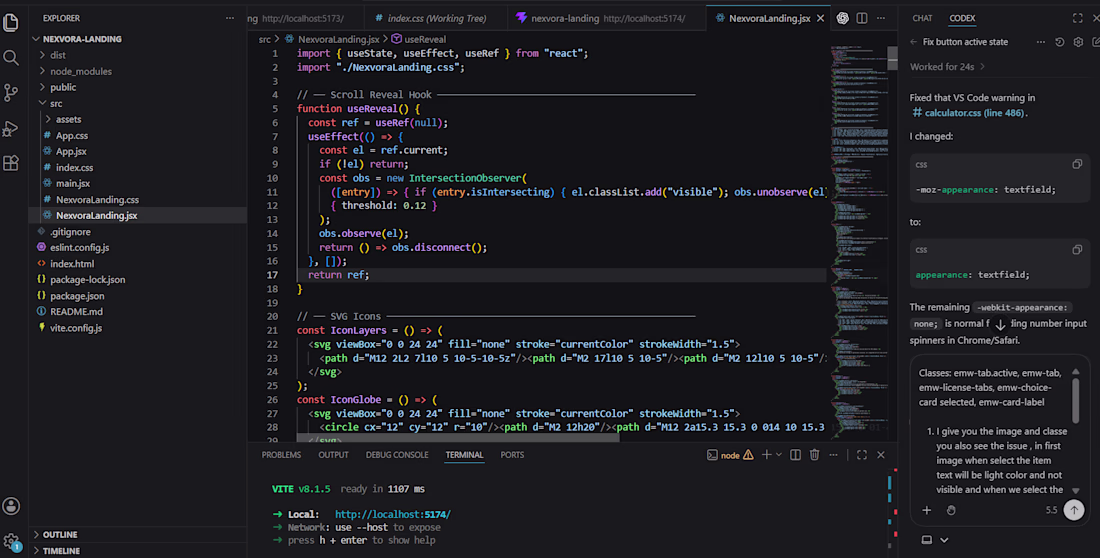Open the Run and Debug view
The width and height of the screenshot is (1100, 558).
click(11, 128)
